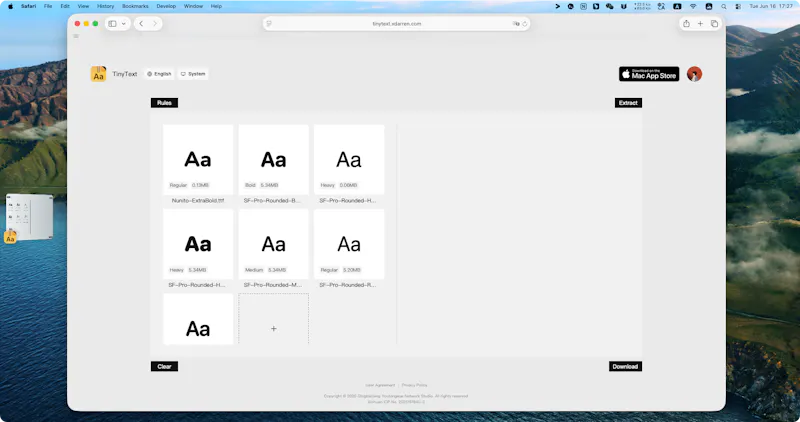
Task: Open the Safari menu
Action: click(x=29, y=6)
